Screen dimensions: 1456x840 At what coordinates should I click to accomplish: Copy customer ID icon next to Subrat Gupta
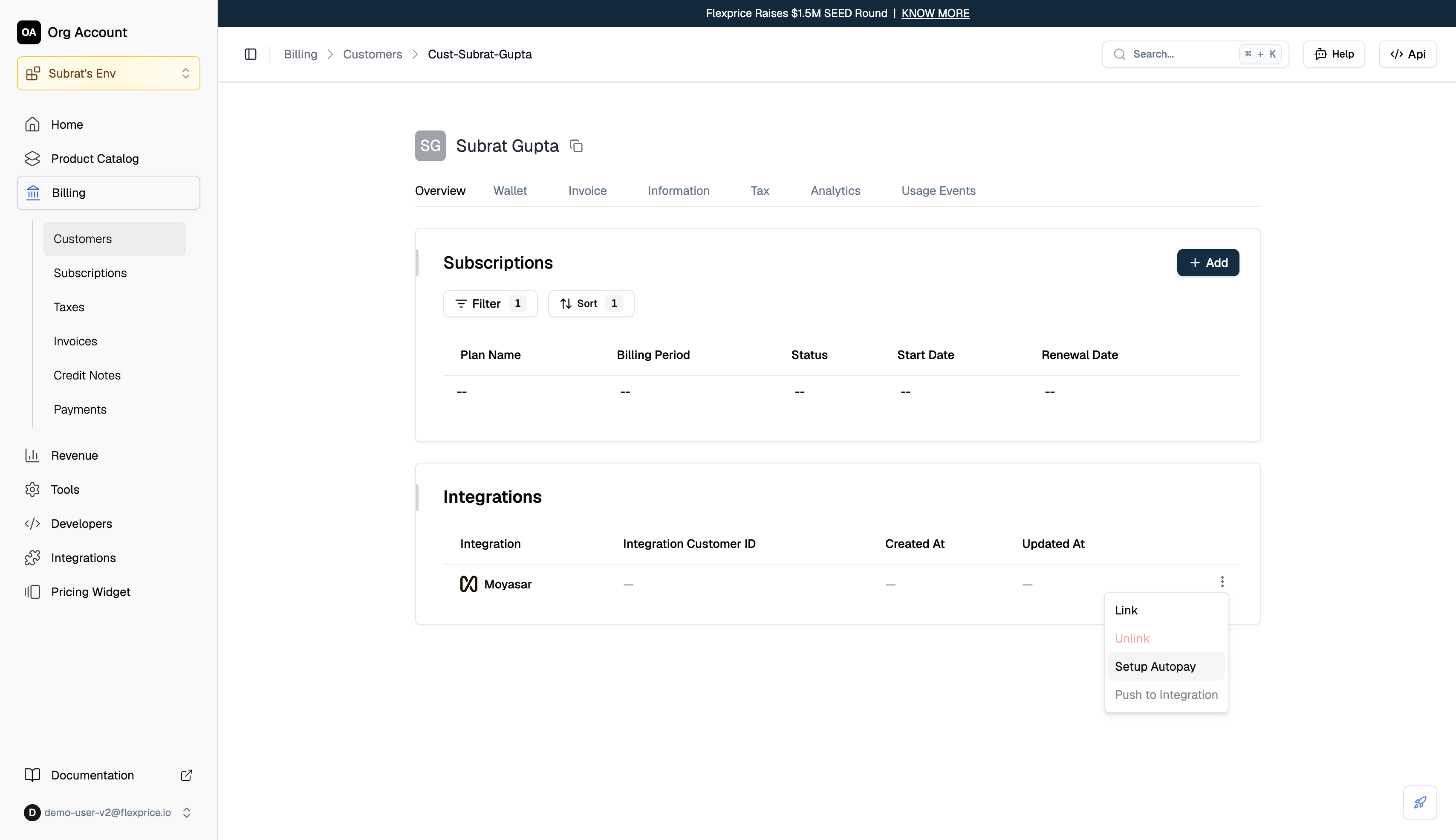tap(576, 146)
